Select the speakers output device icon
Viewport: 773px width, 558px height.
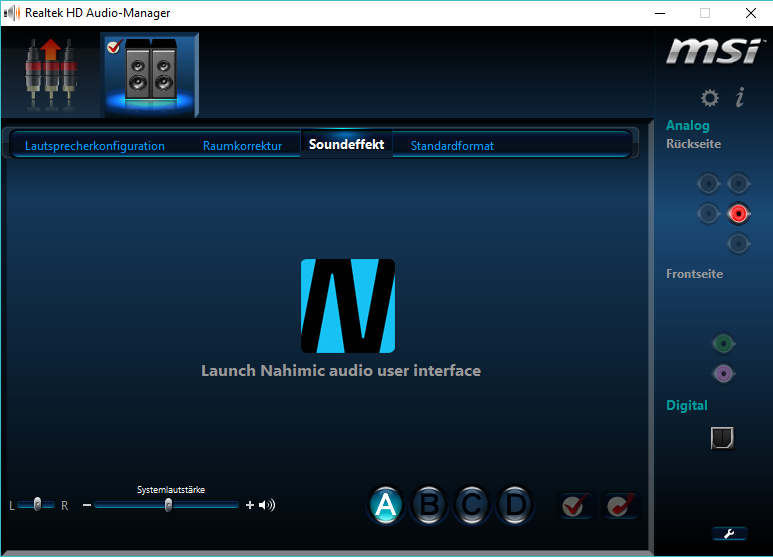point(149,75)
